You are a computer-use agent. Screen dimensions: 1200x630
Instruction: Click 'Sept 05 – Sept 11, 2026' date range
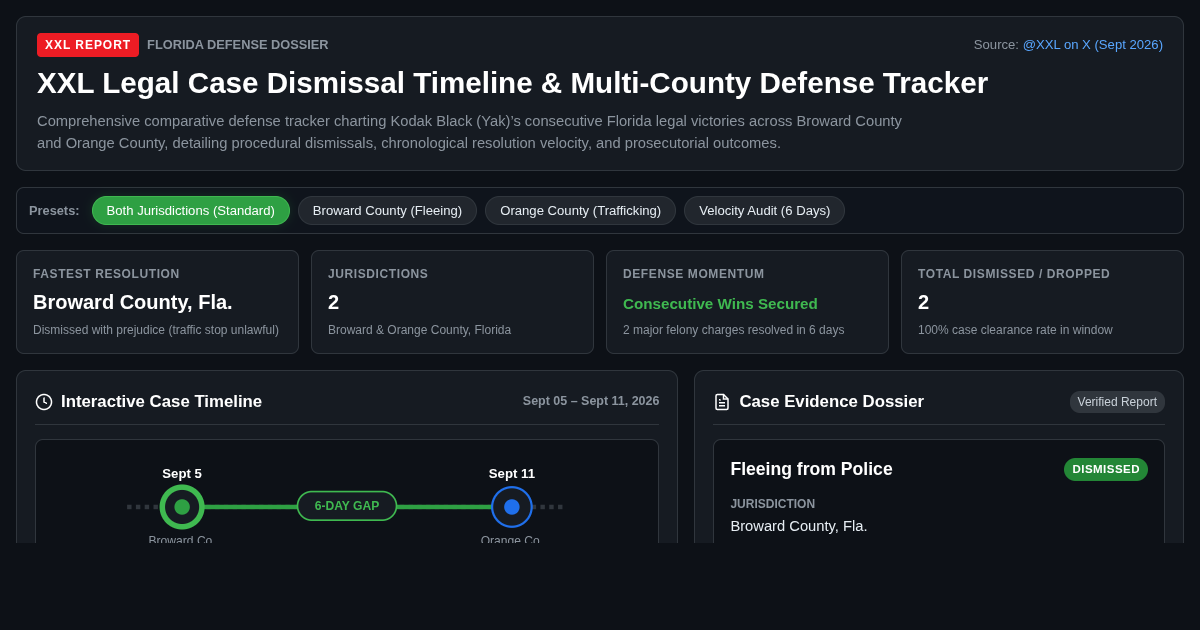(x=591, y=401)
